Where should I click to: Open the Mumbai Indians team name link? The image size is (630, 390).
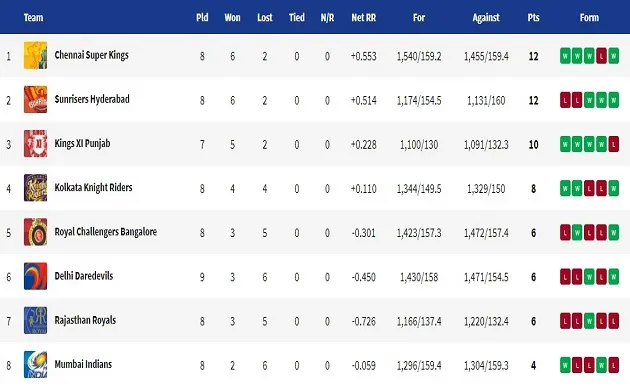pos(83,364)
